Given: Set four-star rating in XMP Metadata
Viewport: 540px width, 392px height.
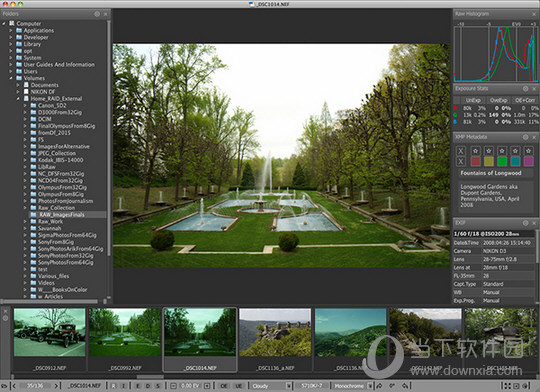Looking at the screenshot, I should (x=515, y=151).
